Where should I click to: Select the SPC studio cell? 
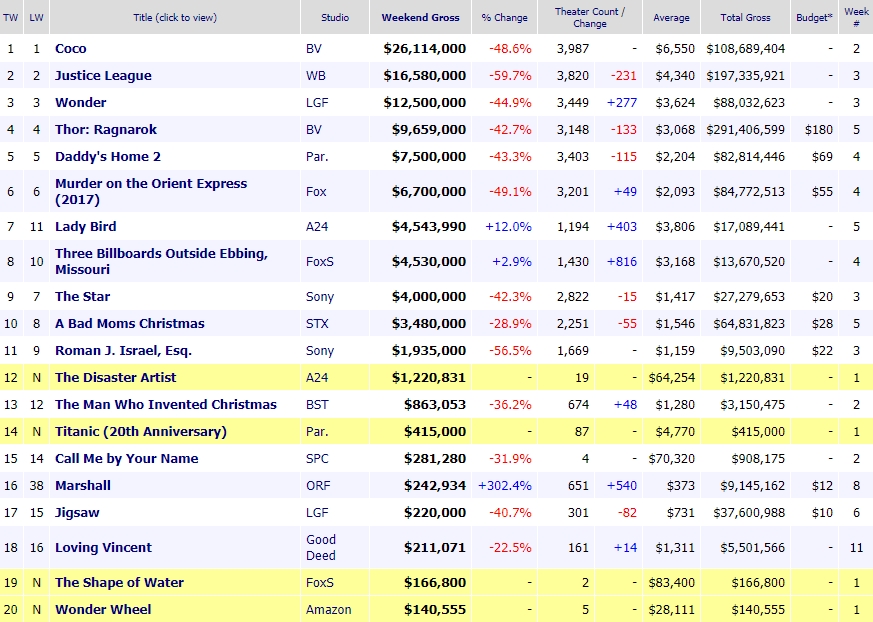pyautogui.click(x=317, y=459)
